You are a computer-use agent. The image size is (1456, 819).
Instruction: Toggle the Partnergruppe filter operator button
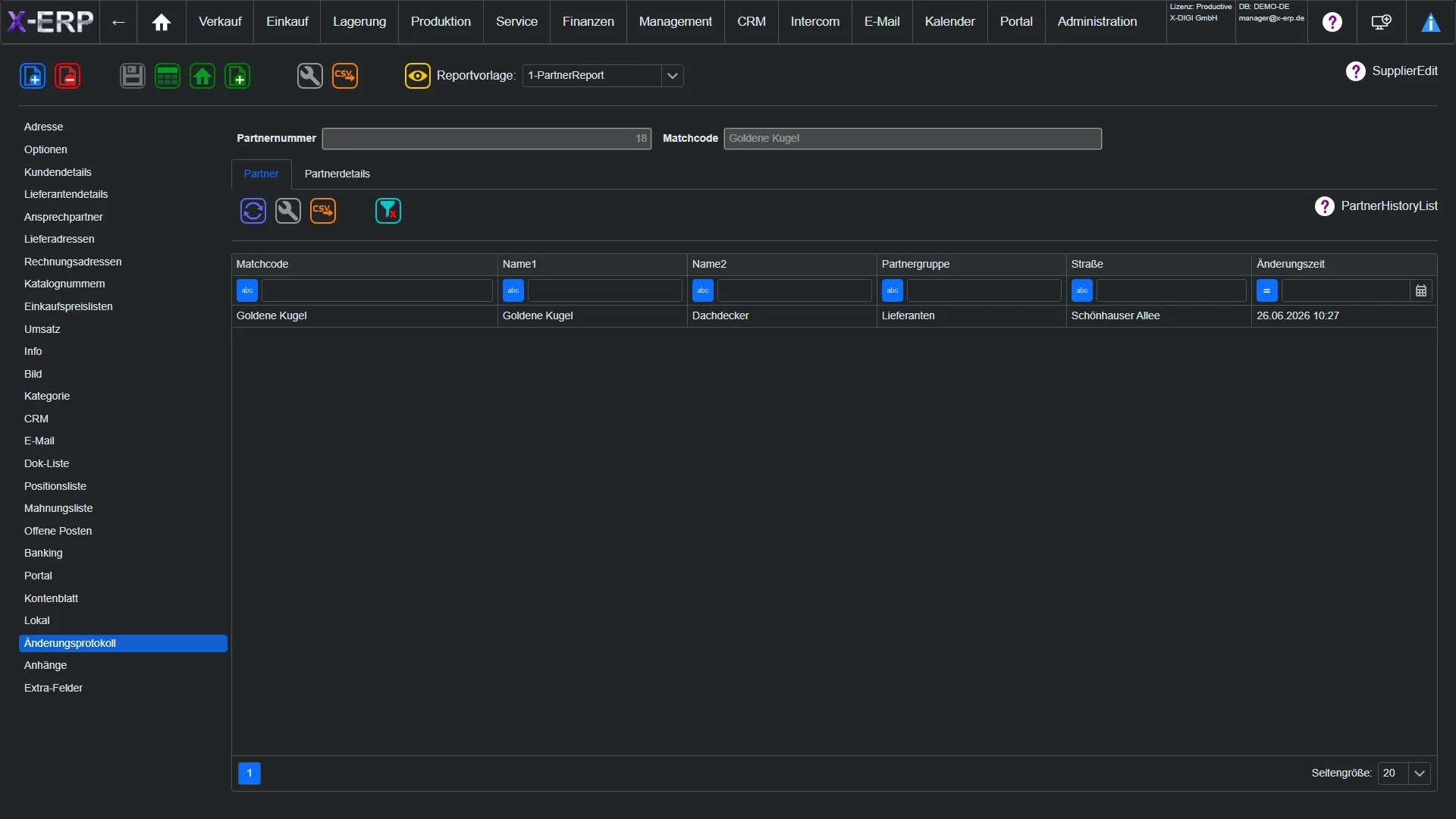click(893, 290)
